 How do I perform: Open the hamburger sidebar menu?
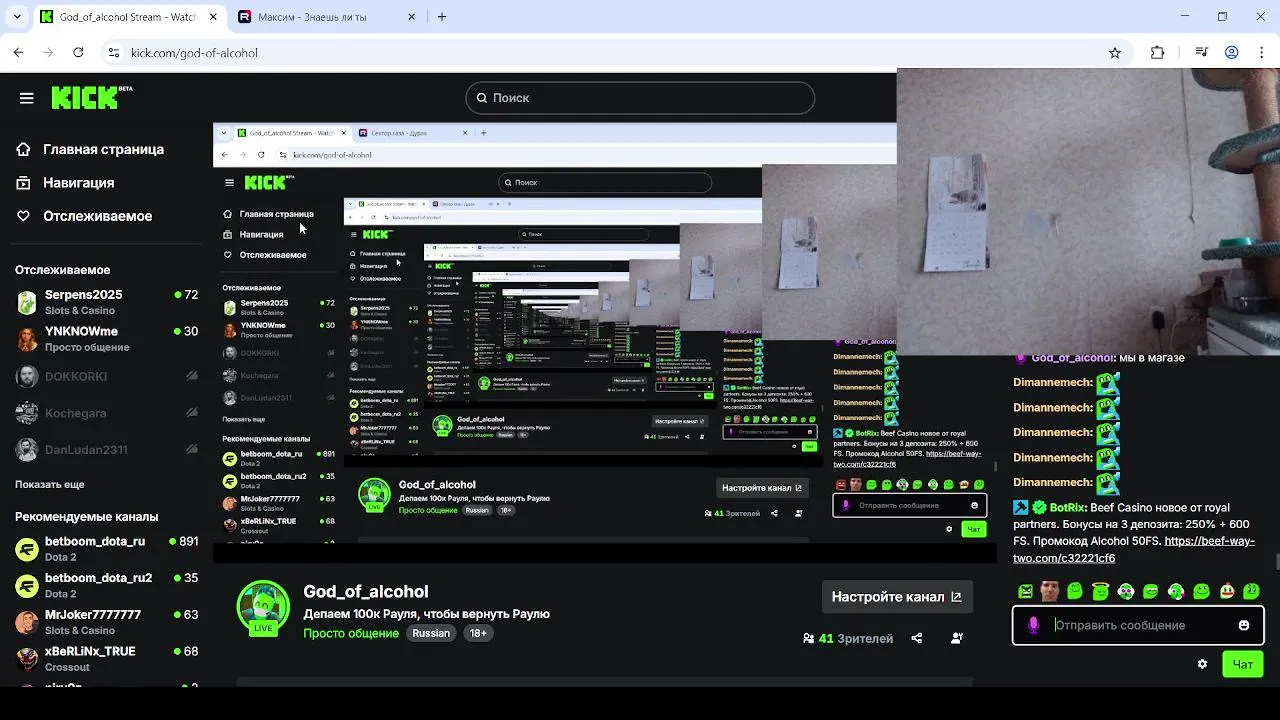pos(27,98)
